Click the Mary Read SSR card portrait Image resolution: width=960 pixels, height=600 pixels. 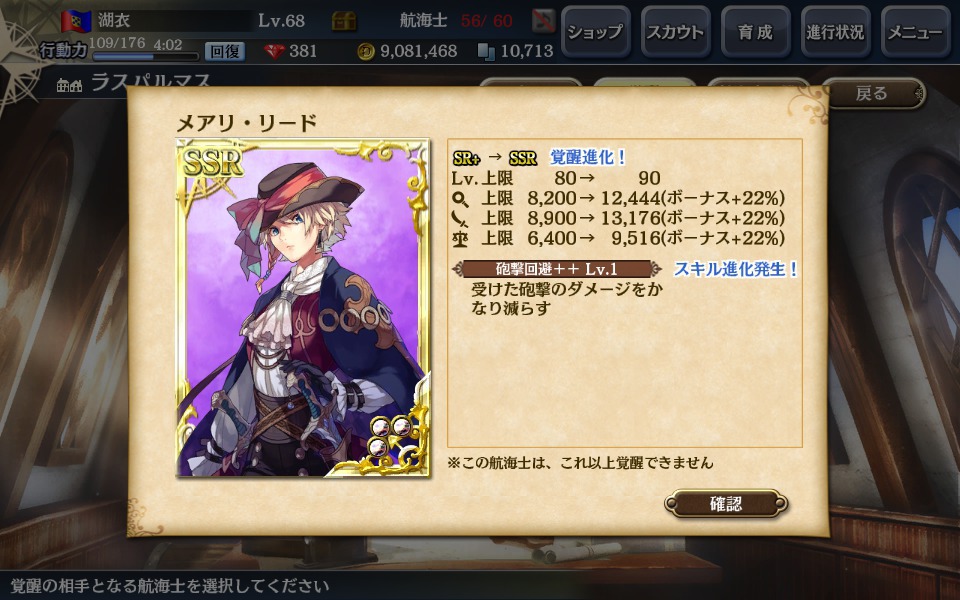[303, 308]
